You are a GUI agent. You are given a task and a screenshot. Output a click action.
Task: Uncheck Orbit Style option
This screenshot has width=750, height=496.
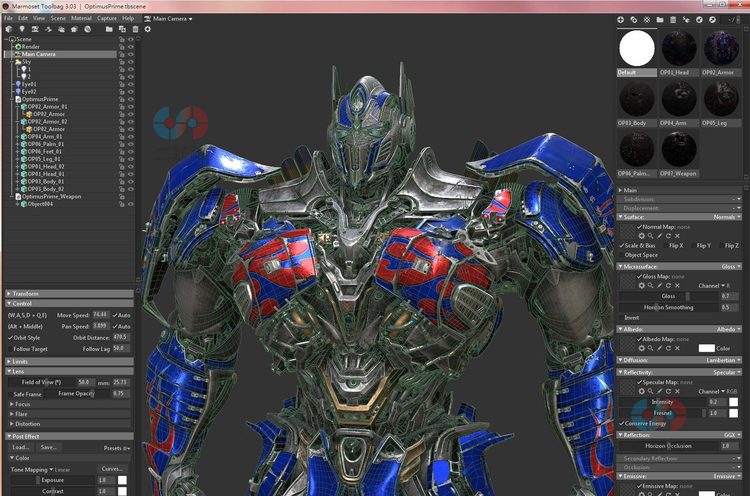(10, 338)
